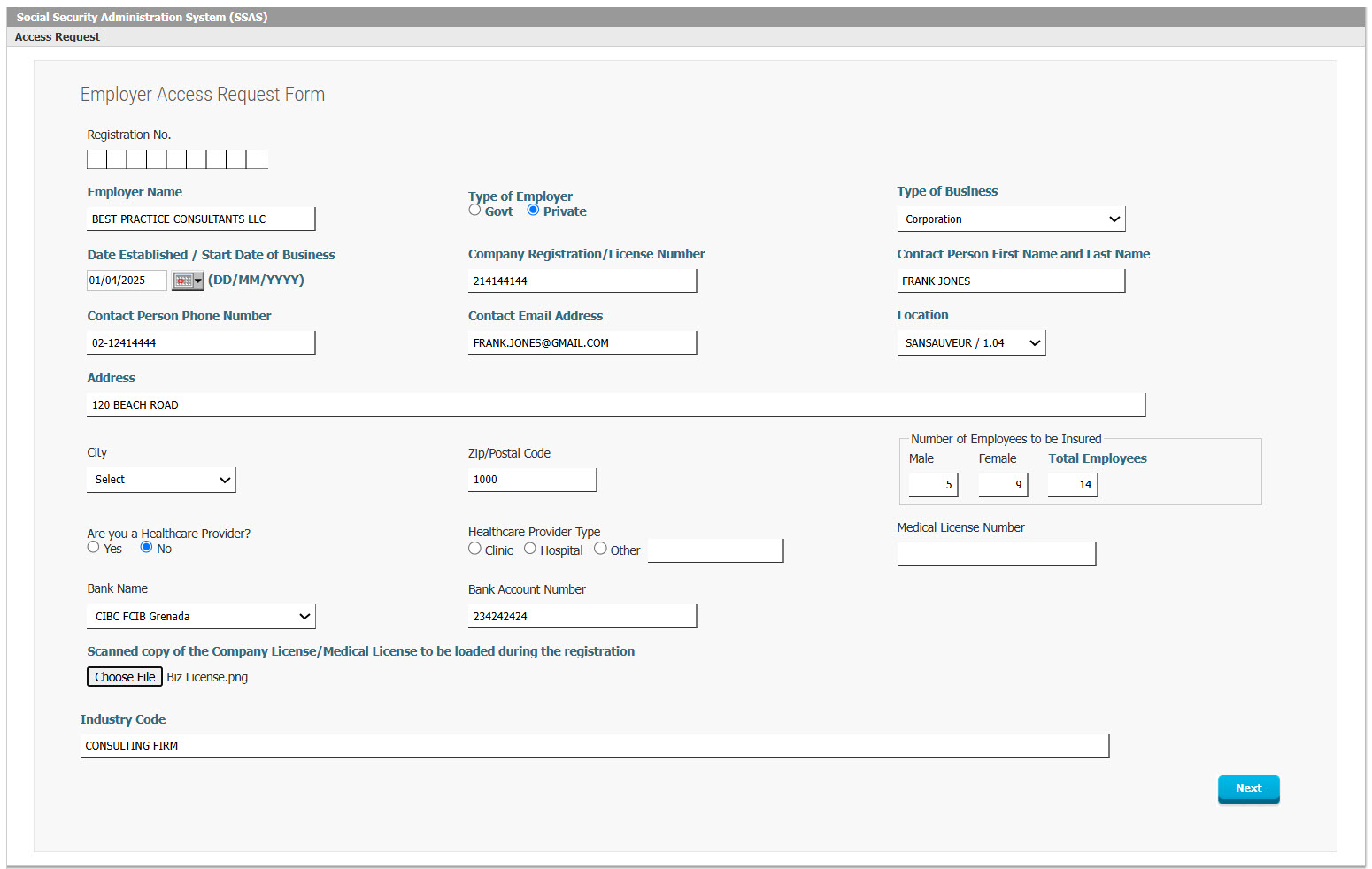
Task: Open the Type of Business dropdown
Action: pyautogui.click(x=1011, y=219)
